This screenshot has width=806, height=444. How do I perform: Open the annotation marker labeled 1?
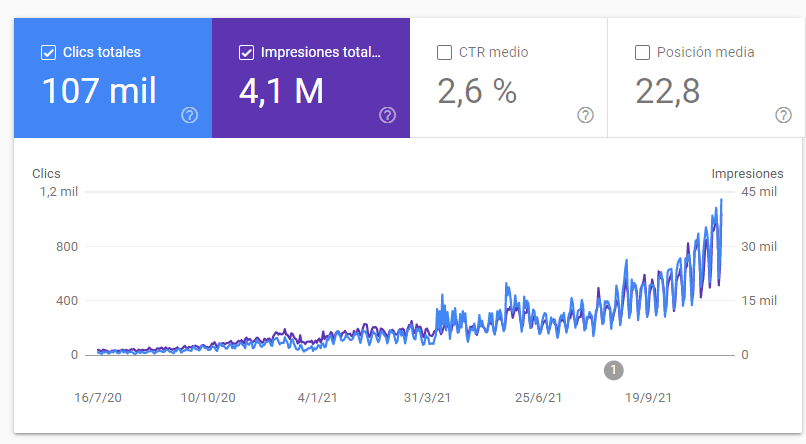click(x=614, y=371)
